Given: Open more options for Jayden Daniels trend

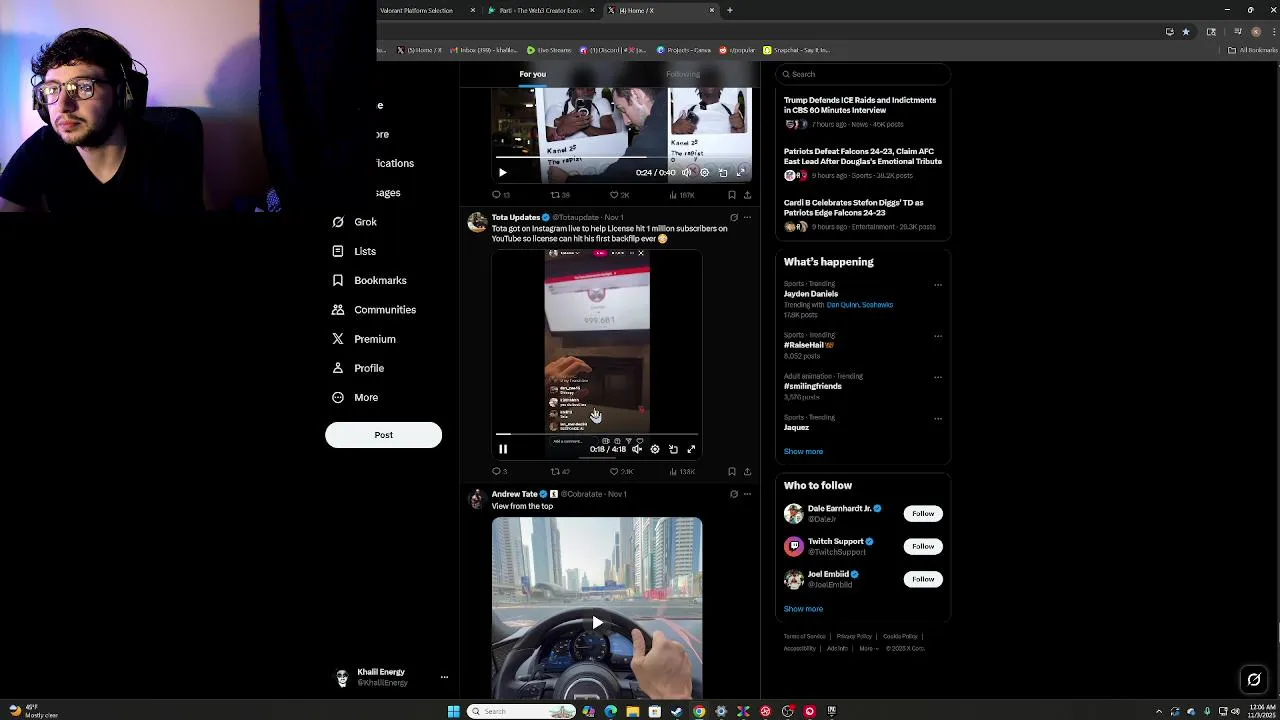Looking at the screenshot, I should coord(938,285).
